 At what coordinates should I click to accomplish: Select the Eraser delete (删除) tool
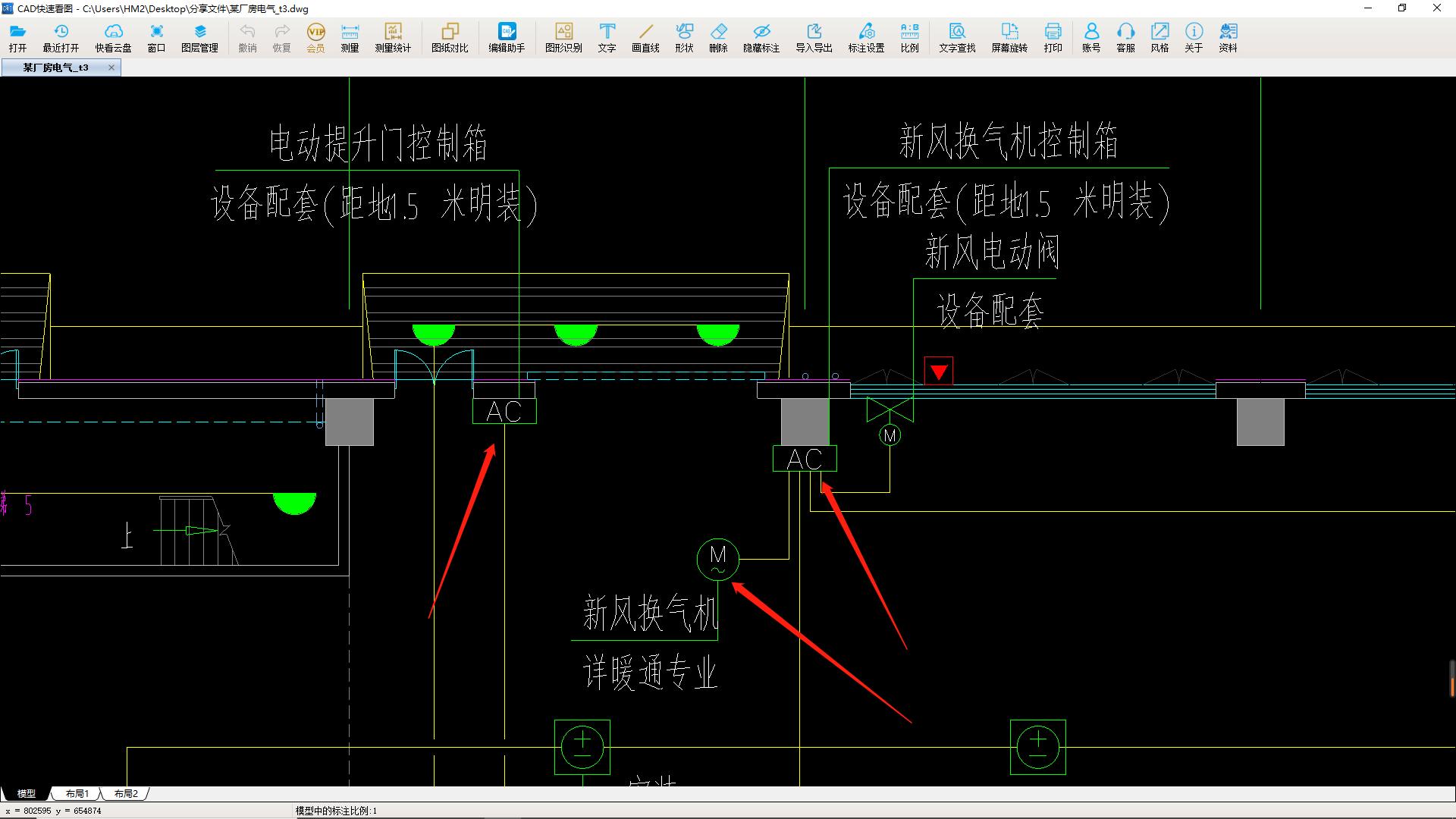click(x=718, y=37)
